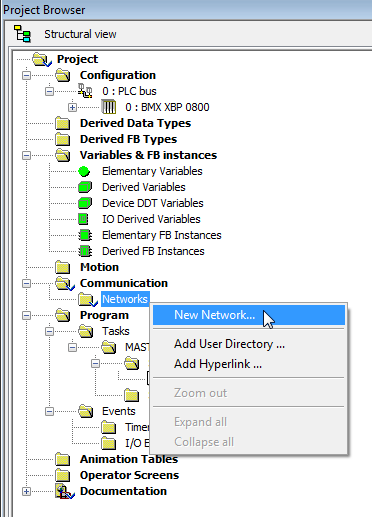Select Elementary FB Instances label

click(162, 235)
